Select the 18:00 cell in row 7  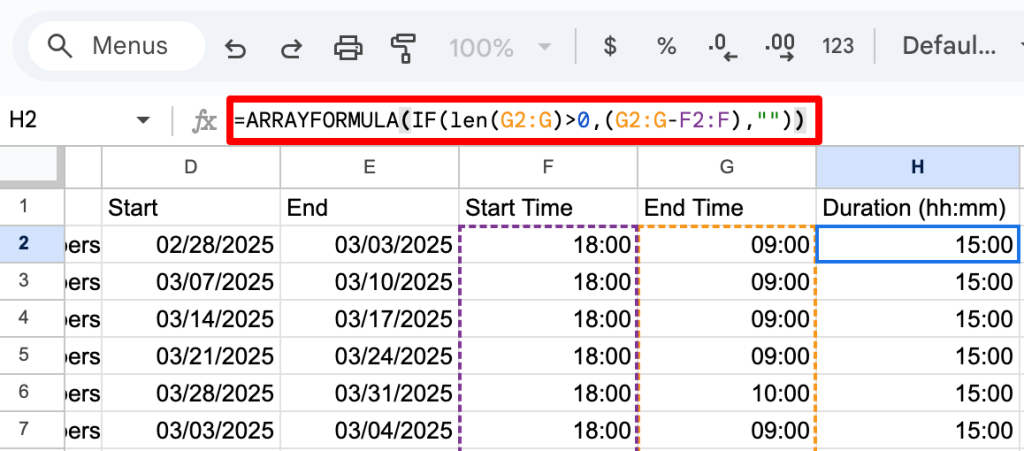pos(548,431)
